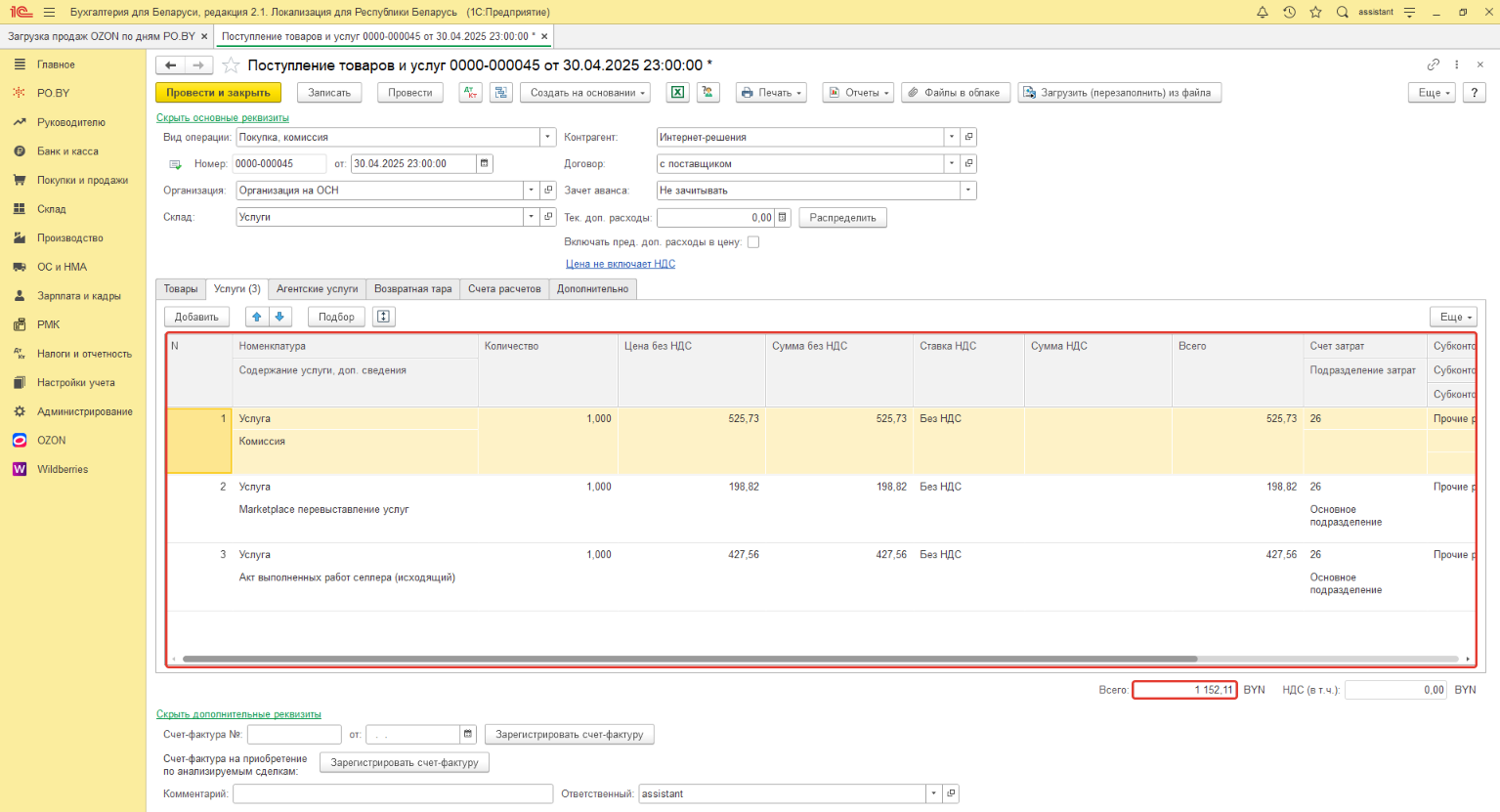Click the Распределить button
1500x812 pixels.
pos(842,218)
